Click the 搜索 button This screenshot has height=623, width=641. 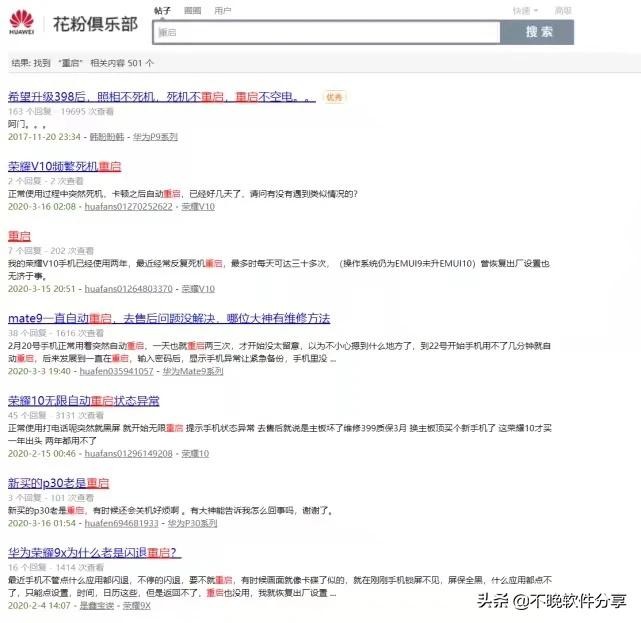point(538,32)
